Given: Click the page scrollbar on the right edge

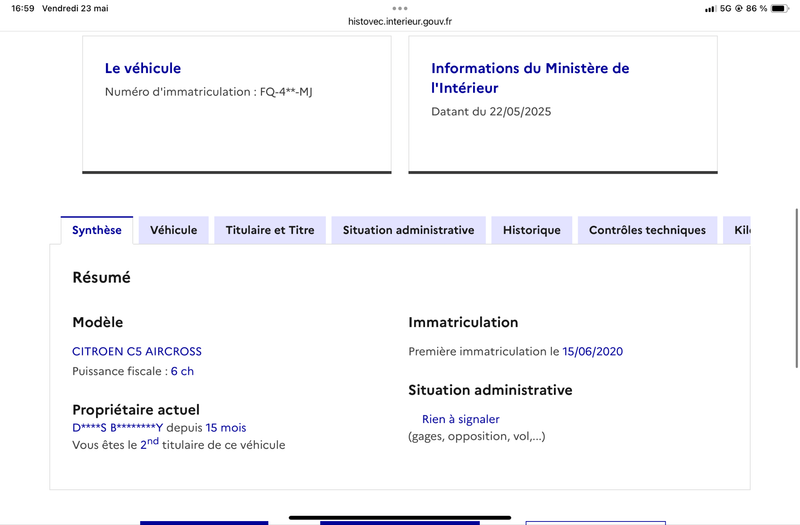Looking at the screenshot, I should tap(796, 288).
